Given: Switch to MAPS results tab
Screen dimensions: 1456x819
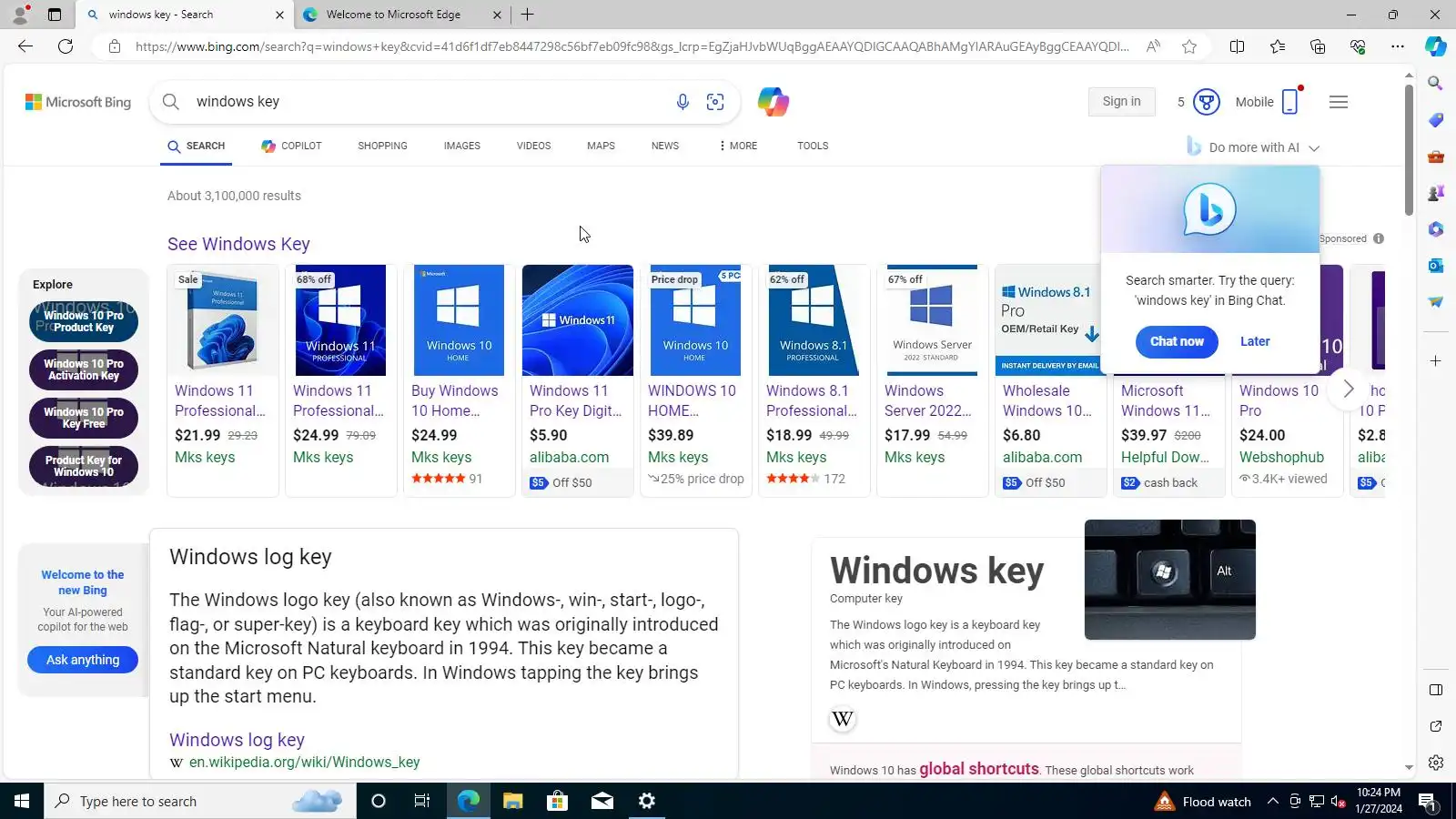Looking at the screenshot, I should pos(601,146).
